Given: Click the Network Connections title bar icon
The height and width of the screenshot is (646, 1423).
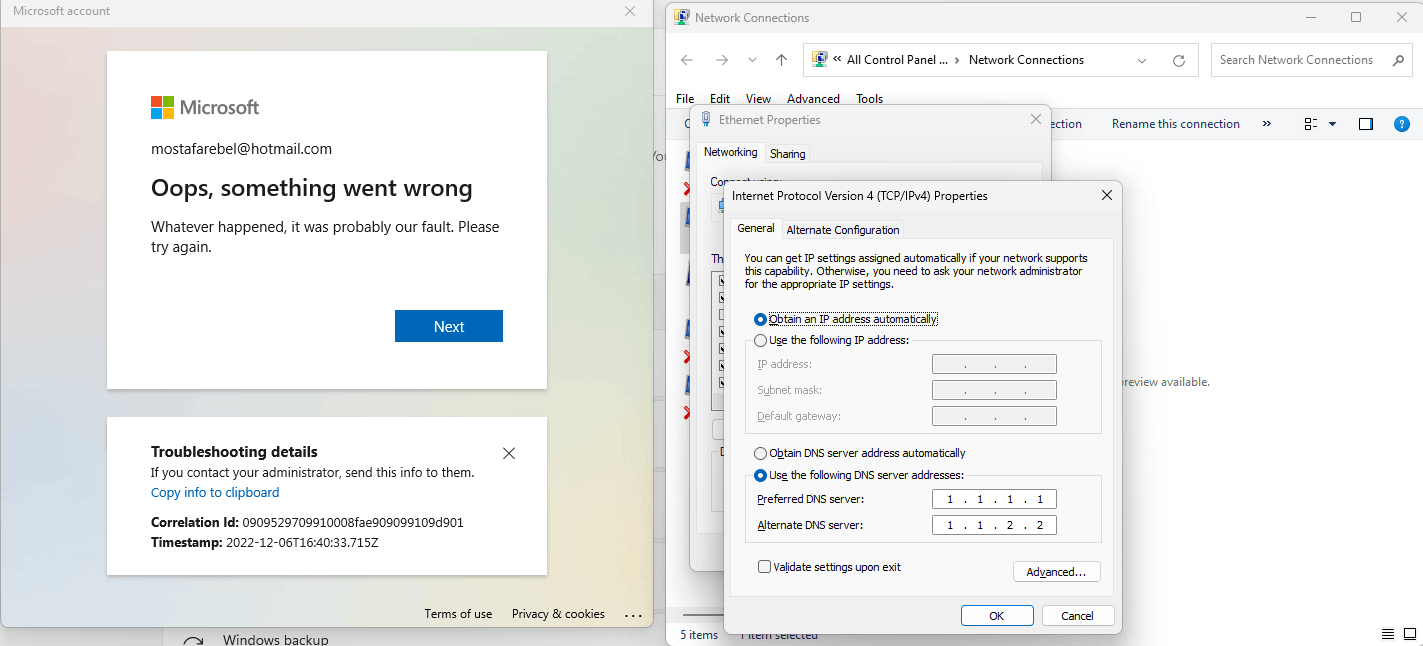Looking at the screenshot, I should pyautogui.click(x=682, y=17).
